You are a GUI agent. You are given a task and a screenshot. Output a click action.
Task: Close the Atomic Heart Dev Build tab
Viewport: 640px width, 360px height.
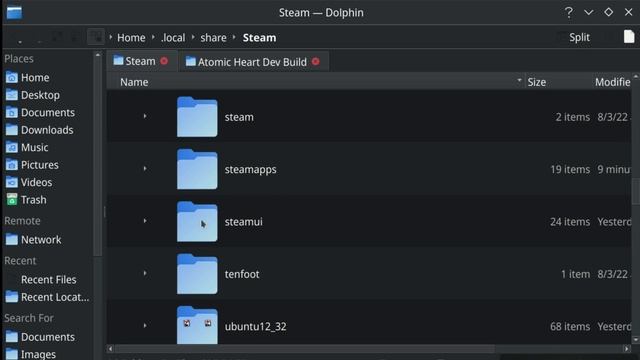click(x=316, y=62)
